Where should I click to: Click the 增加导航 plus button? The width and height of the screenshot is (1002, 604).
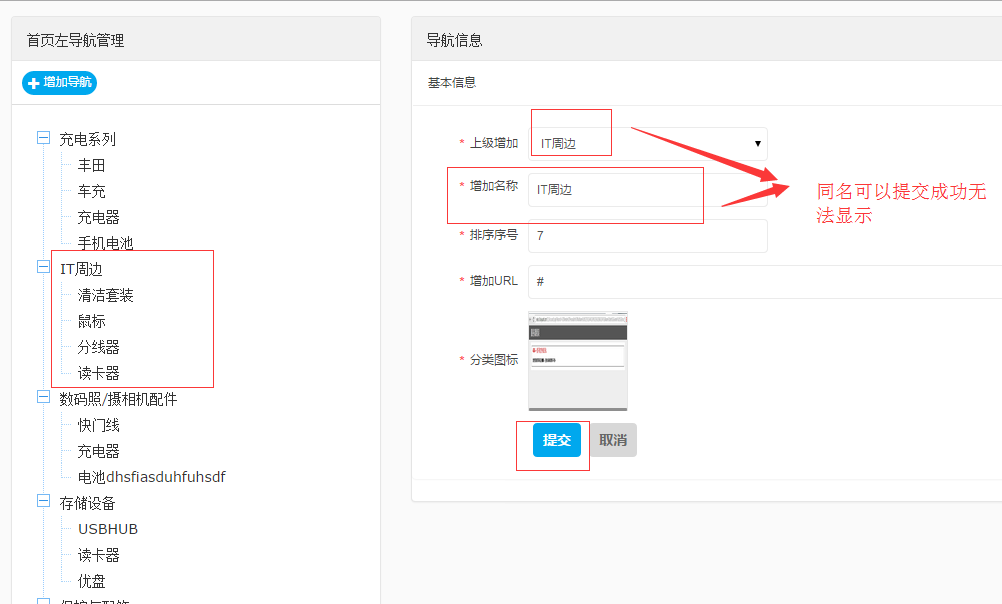(x=59, y=83)
